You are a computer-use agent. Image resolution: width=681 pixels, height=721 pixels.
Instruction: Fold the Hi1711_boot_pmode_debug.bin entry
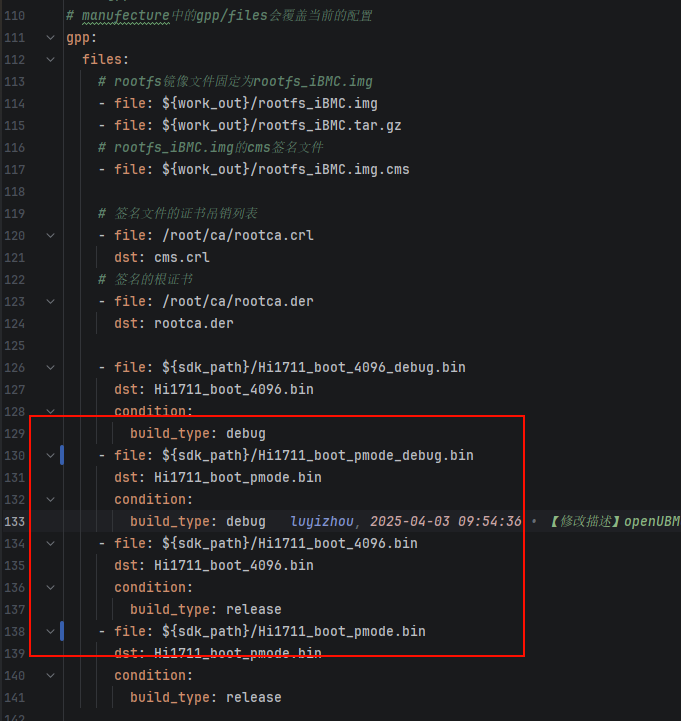[x=50, y=456]
